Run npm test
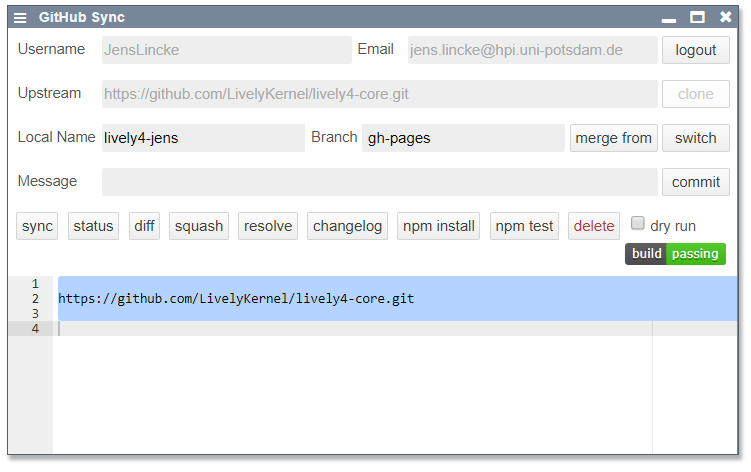Image resolution: width=751 pixels, height=472 pixels. (524, 226)
